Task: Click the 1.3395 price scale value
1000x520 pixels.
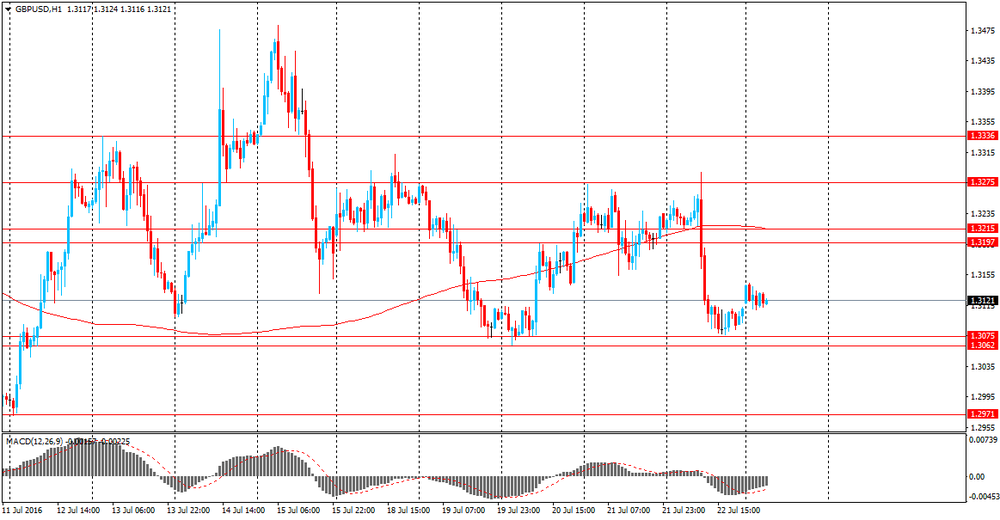Action: 982,91
